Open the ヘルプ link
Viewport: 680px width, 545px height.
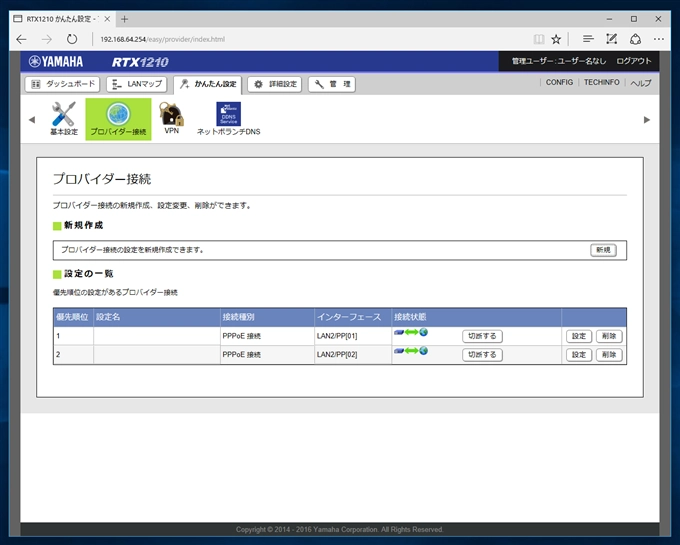pyautogui.click(x=641, y=83)
